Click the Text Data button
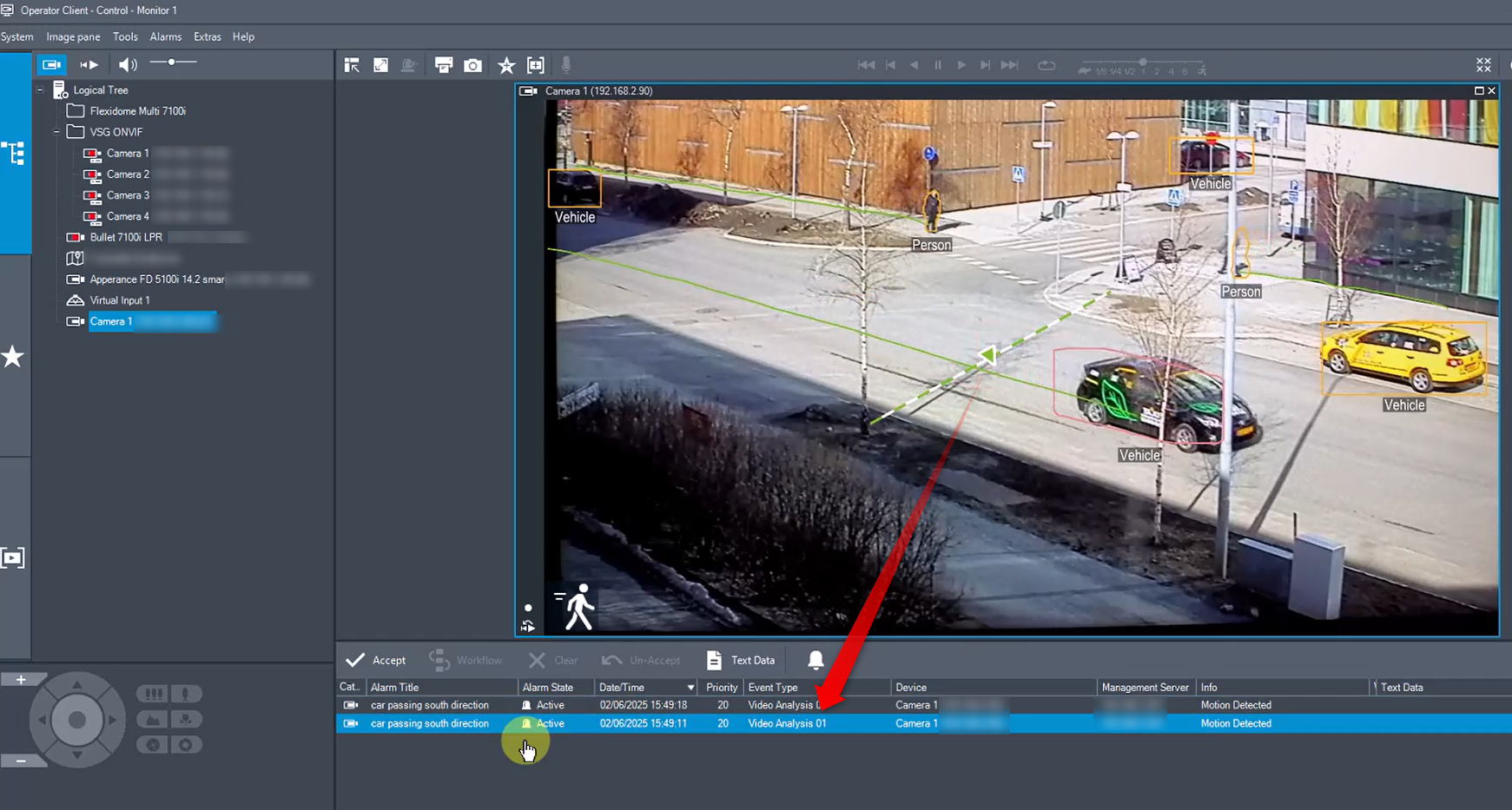The width and height of the screenshot is (1512, 810). 741,661
